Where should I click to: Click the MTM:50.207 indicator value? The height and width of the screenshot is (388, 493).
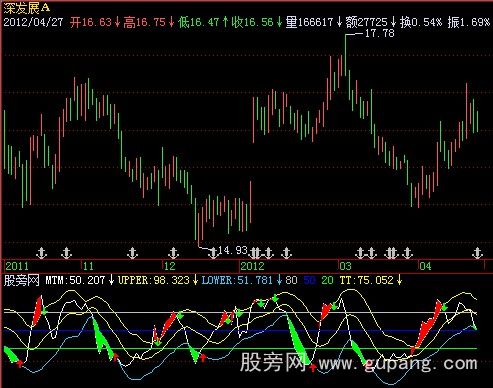click(75, 280)
